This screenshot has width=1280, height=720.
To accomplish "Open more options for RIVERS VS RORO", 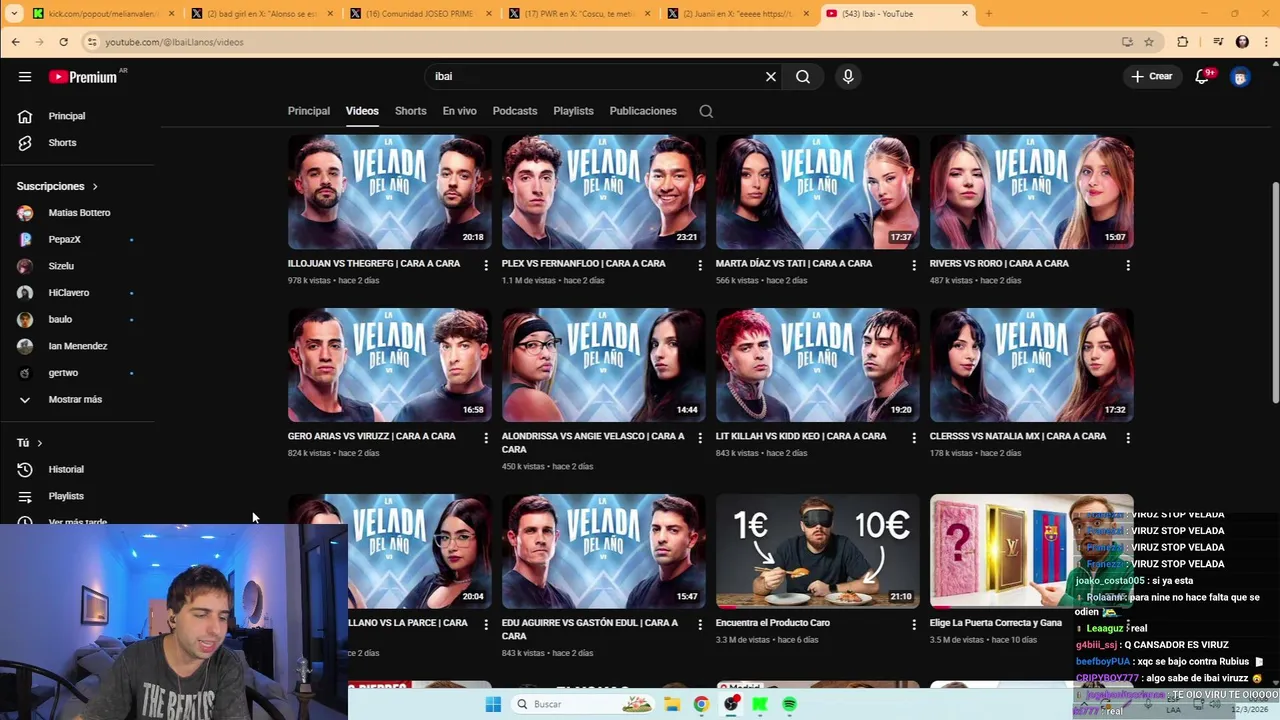I will click(1128, 265).
